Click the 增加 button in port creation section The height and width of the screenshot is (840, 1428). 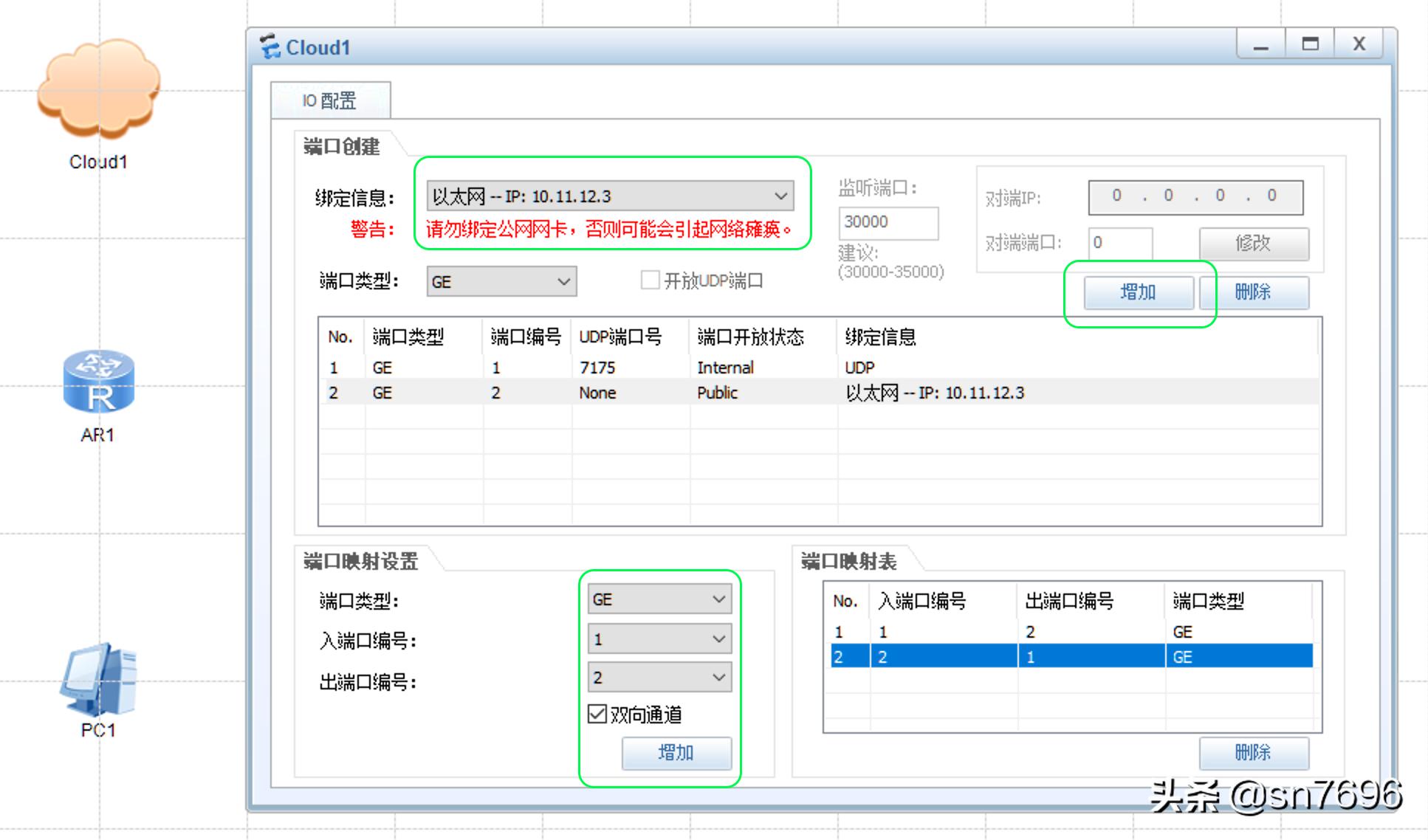(1139, 292)
